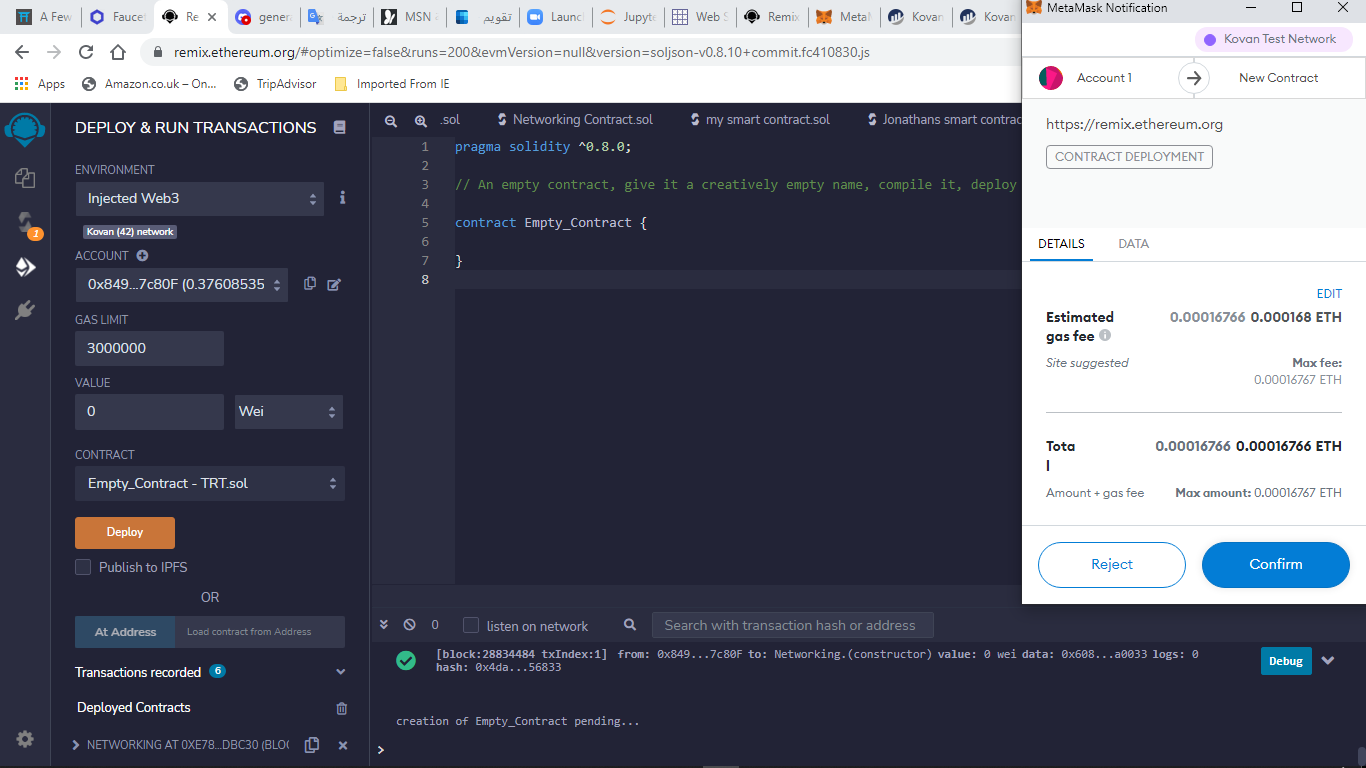Click the Gas Limit input field
The image size is (1366, 768).
tap(149, 348)
